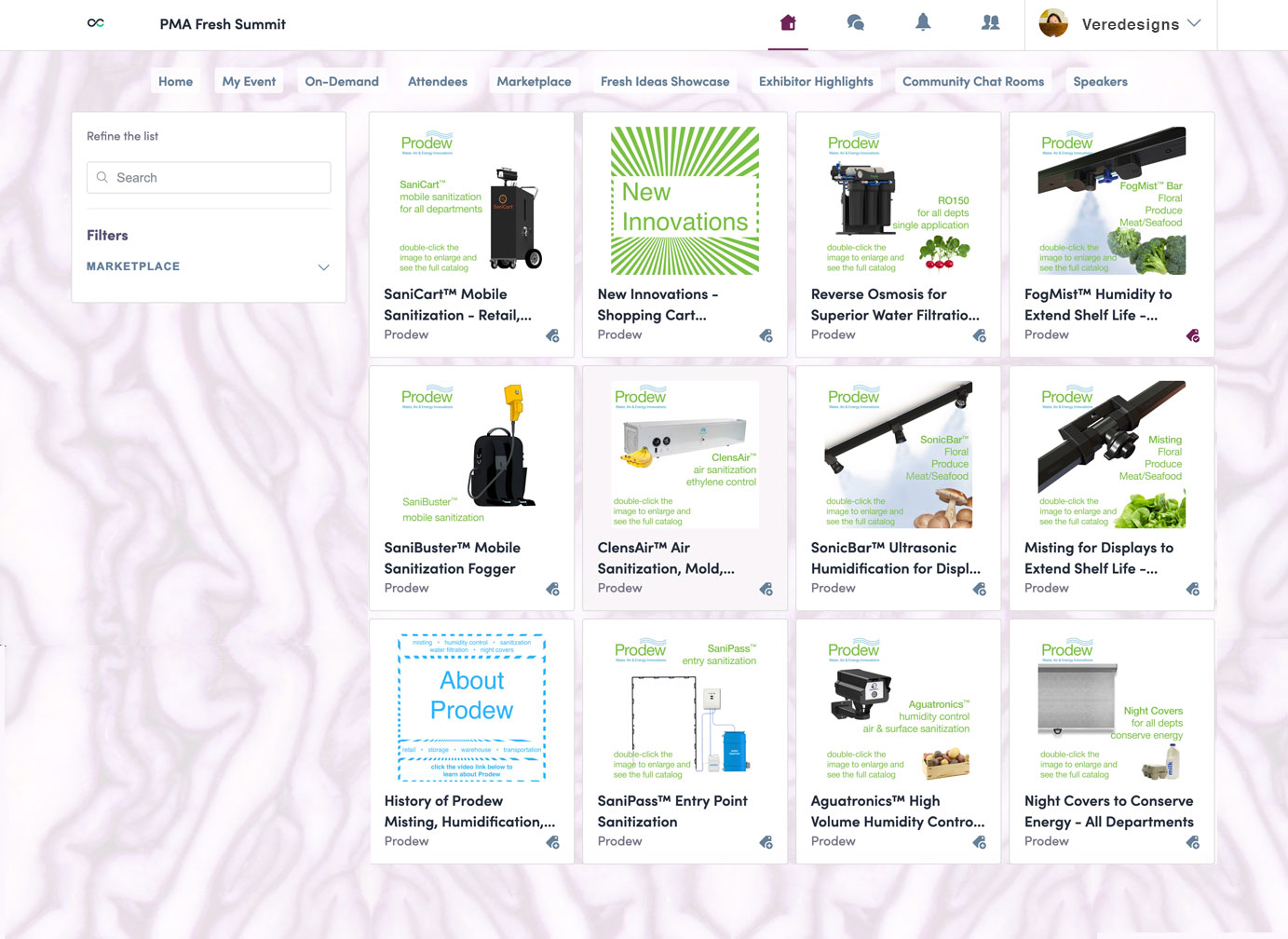Open the New Innovations Shopping Cart thumbnail
Viewport: 1288px width, 939px height.
tap(684, 199)
